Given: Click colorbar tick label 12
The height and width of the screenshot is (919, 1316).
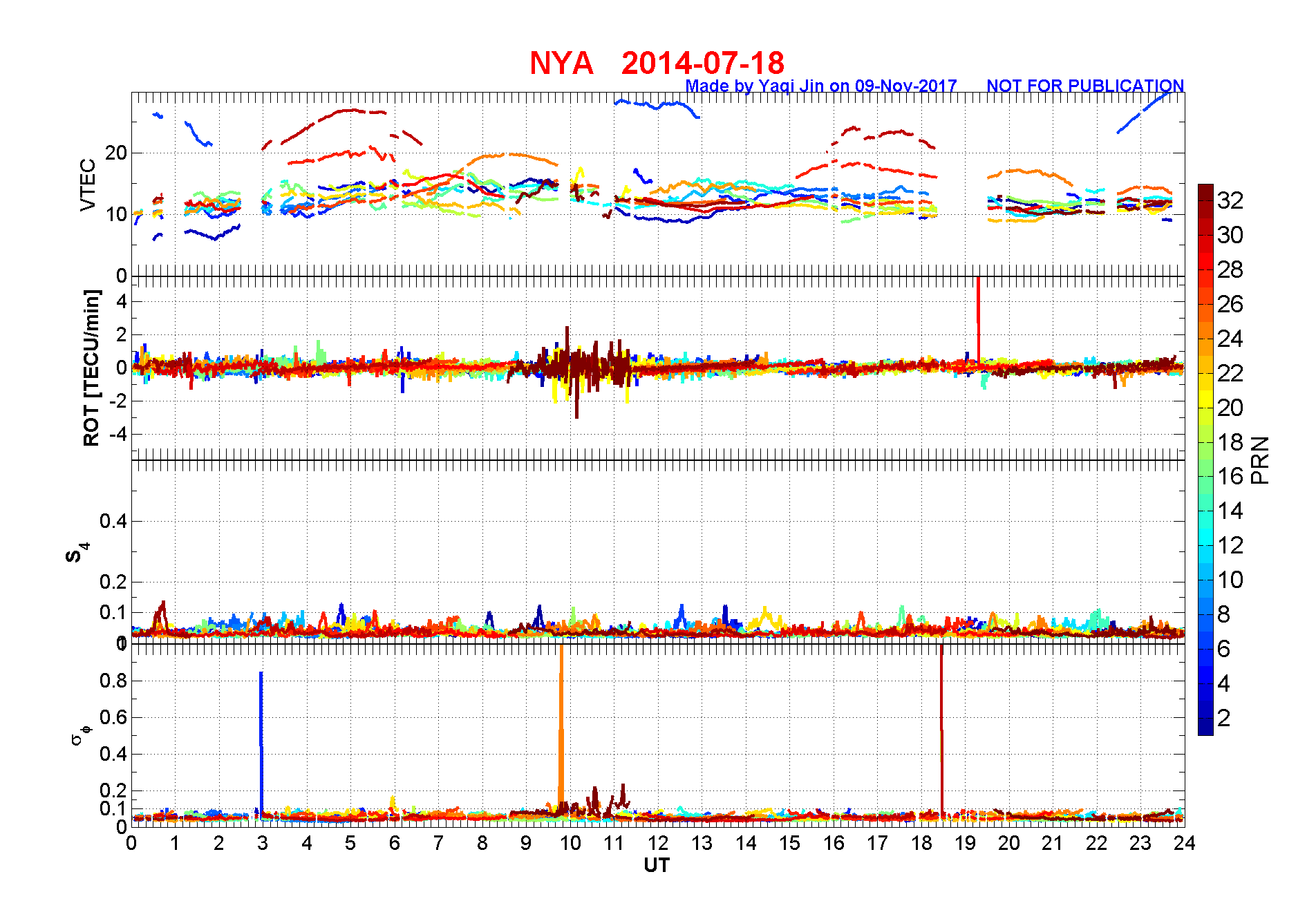Looking at the screenshot, I should [x=1230, y=545].
